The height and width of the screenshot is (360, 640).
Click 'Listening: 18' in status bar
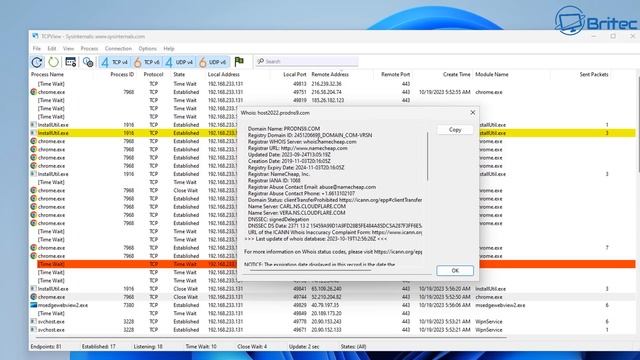coord(148,347)
